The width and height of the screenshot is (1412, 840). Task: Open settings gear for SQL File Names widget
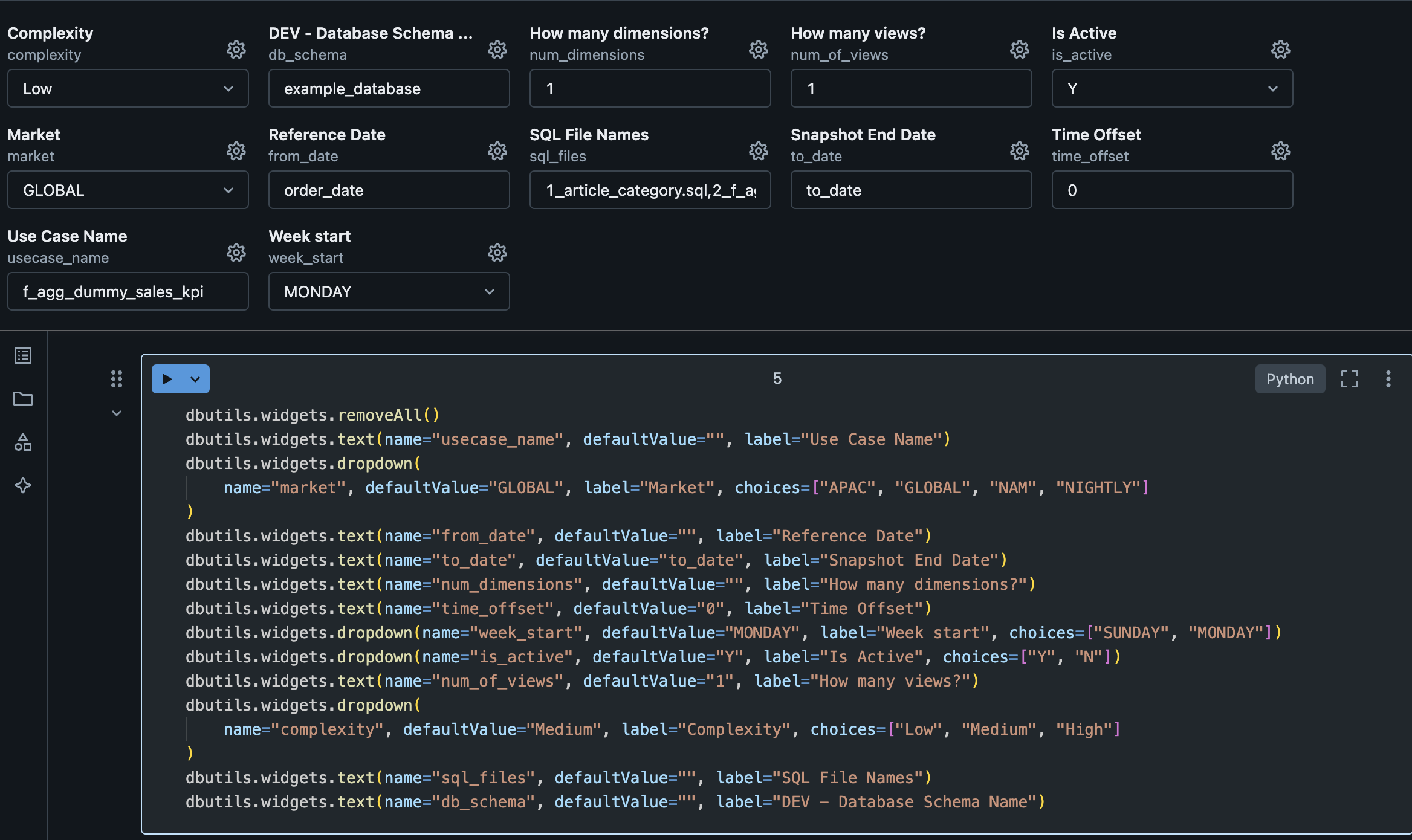[x=758, y=151]
